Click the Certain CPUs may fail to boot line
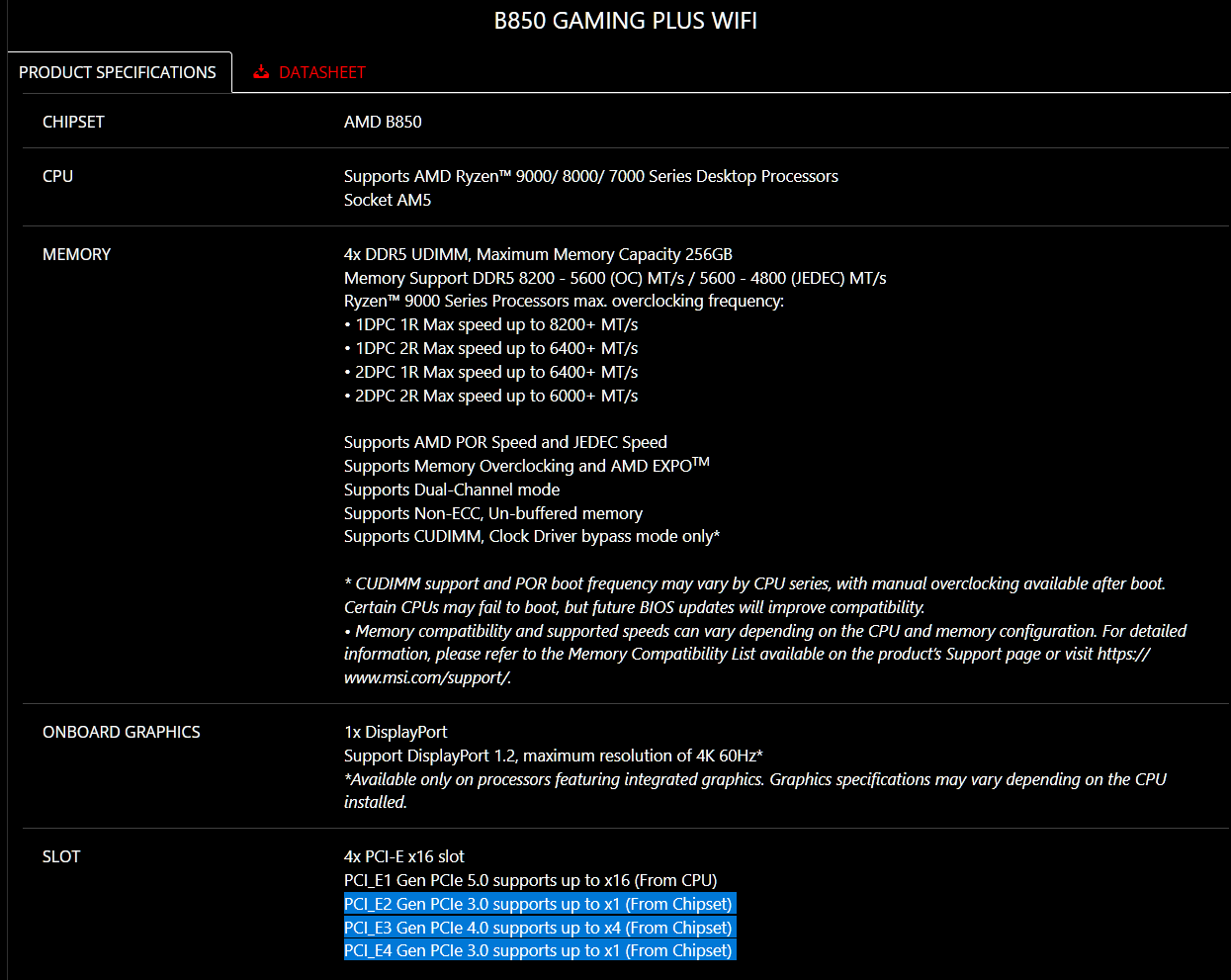 635,607
